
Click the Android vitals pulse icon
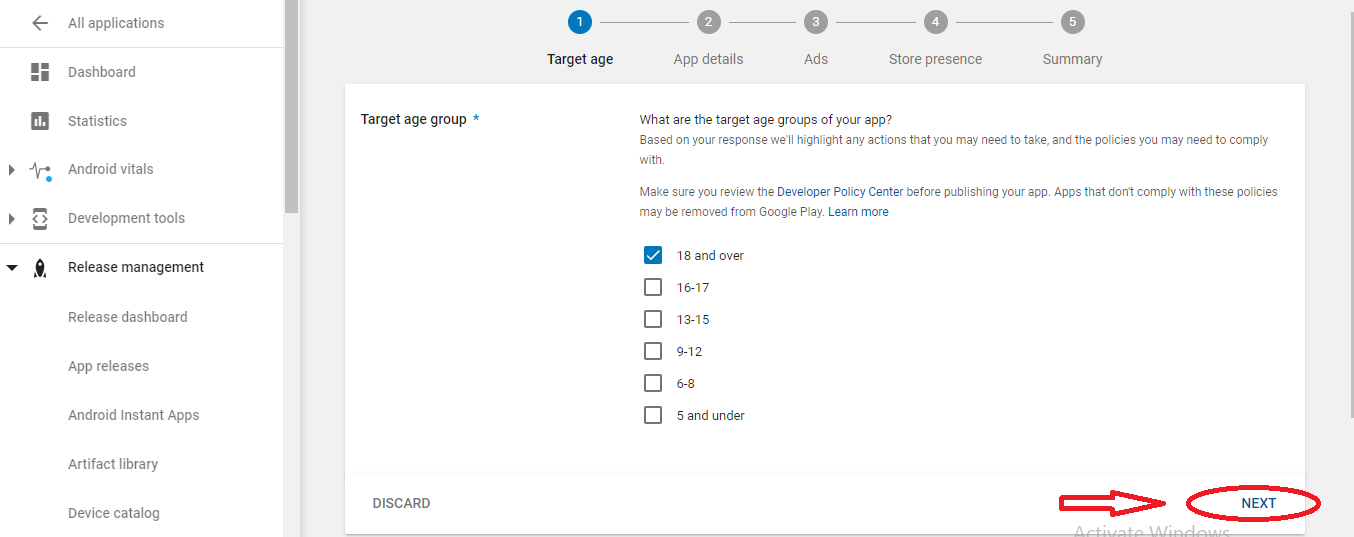coord(40,170)
